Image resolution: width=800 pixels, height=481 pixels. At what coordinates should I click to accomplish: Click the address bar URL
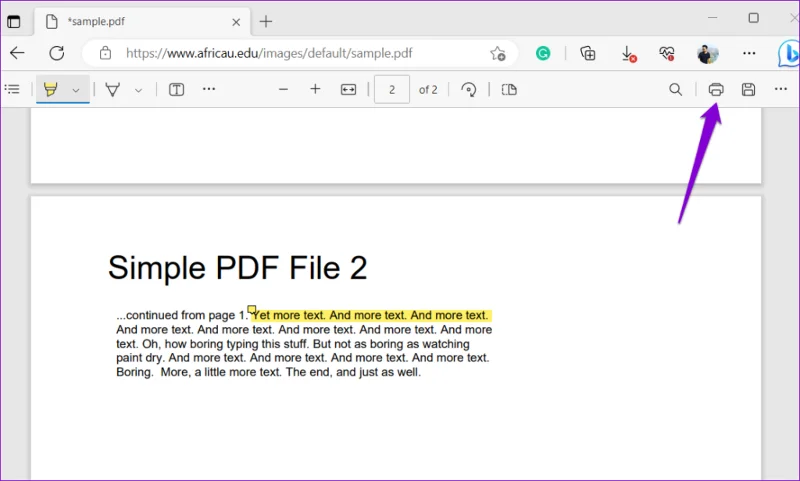(x=269, y=53)
